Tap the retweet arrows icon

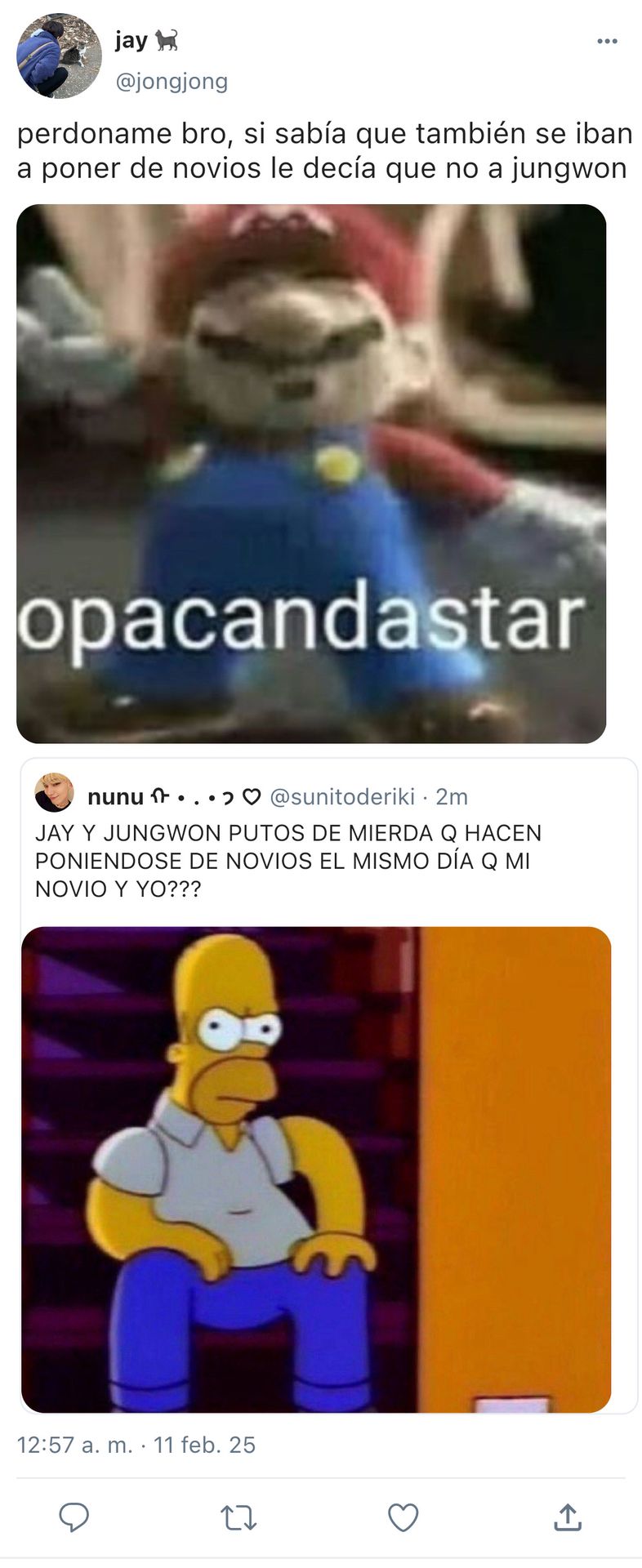[x=239, y=1517]
